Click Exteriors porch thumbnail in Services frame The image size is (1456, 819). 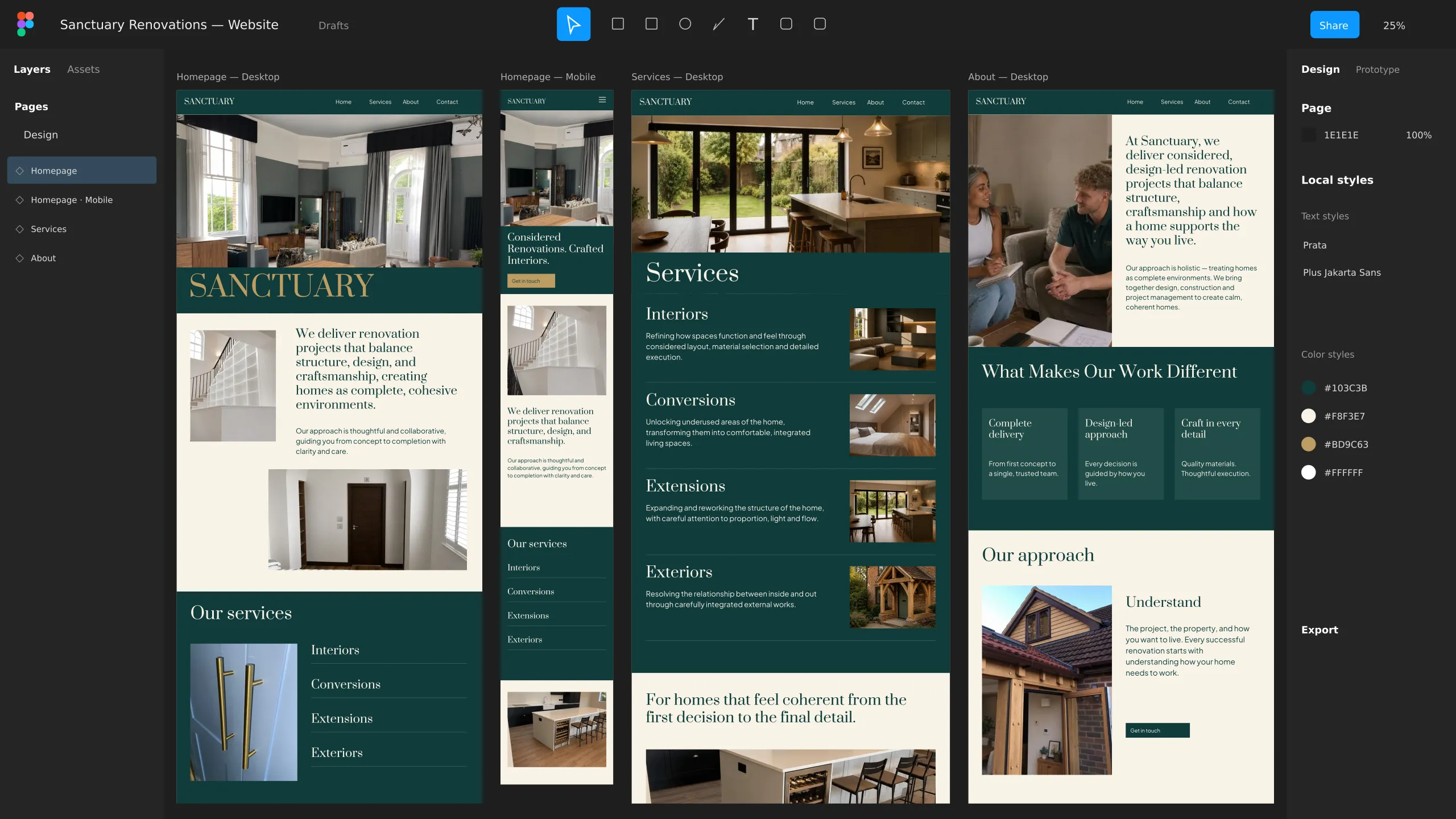(892, 597)
